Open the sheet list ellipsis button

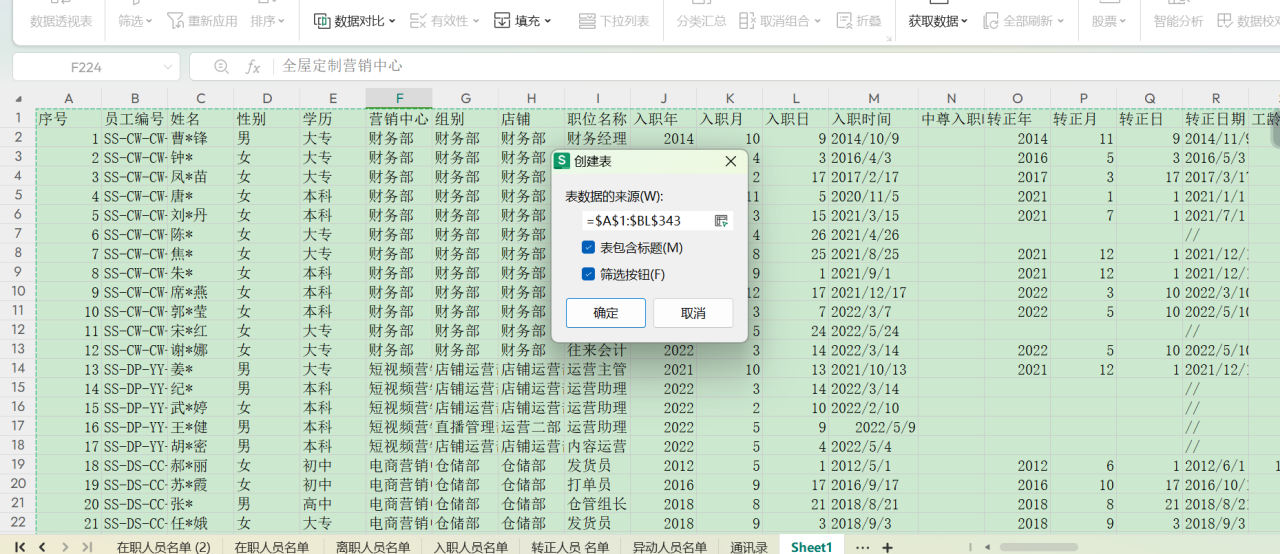coord(862,547)
